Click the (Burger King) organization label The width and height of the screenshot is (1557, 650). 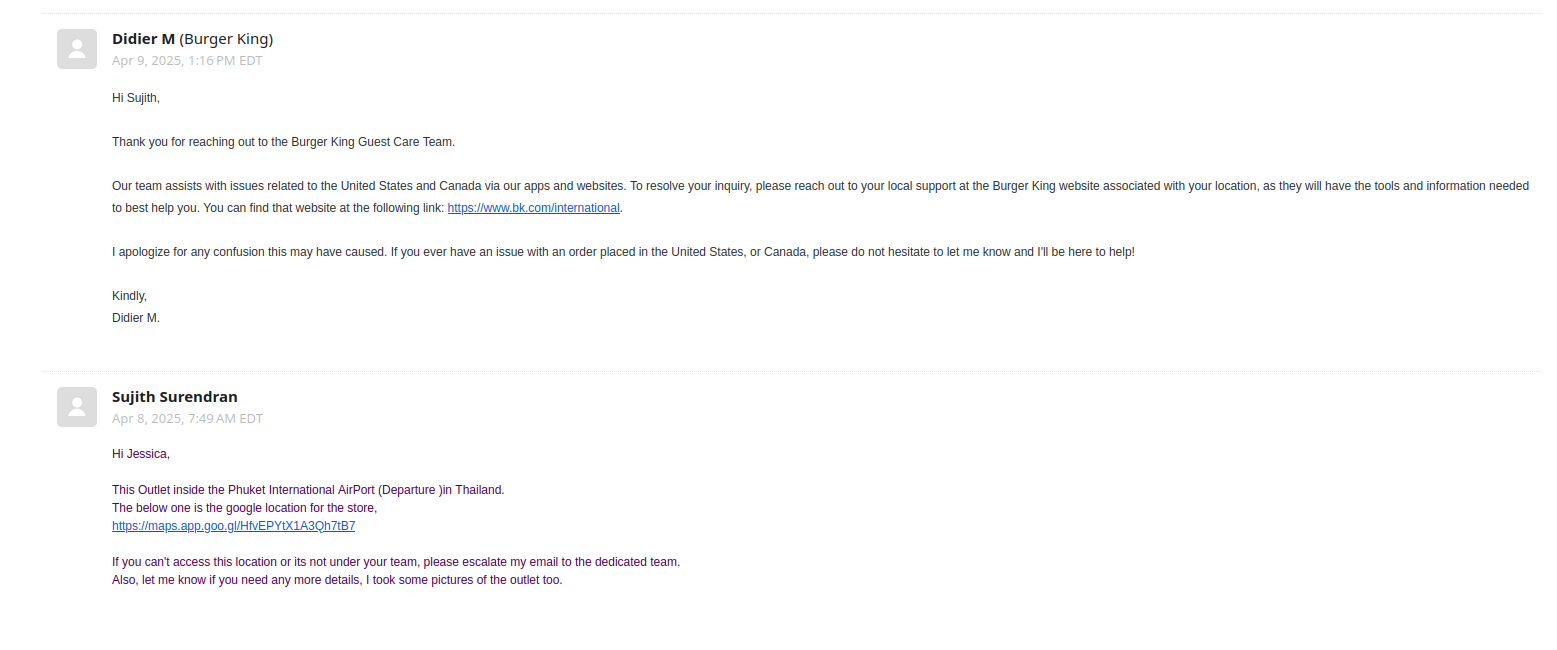pyautogui.click(x=226, y=39)
